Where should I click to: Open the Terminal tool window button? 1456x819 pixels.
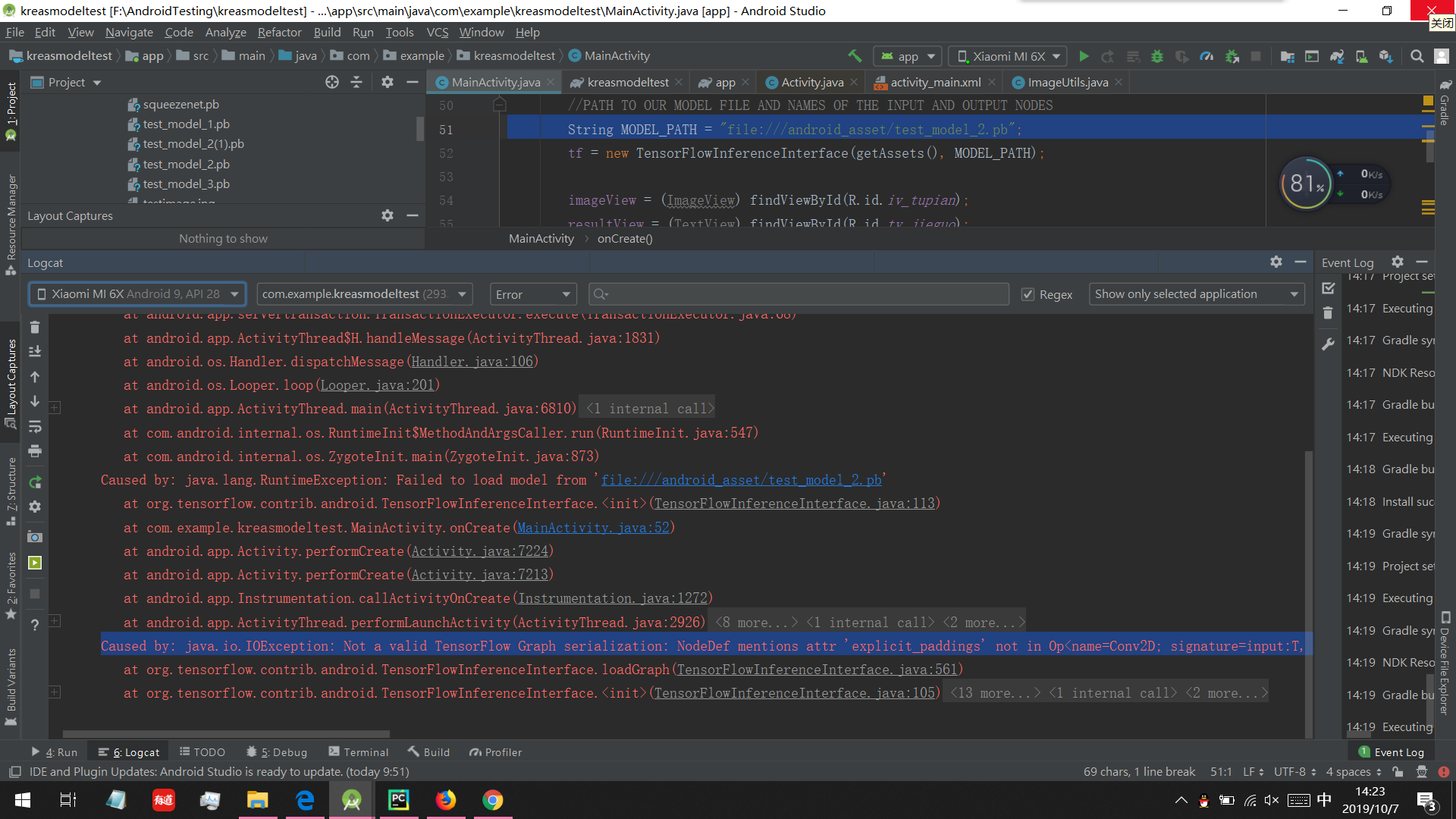tap(359, 752)
